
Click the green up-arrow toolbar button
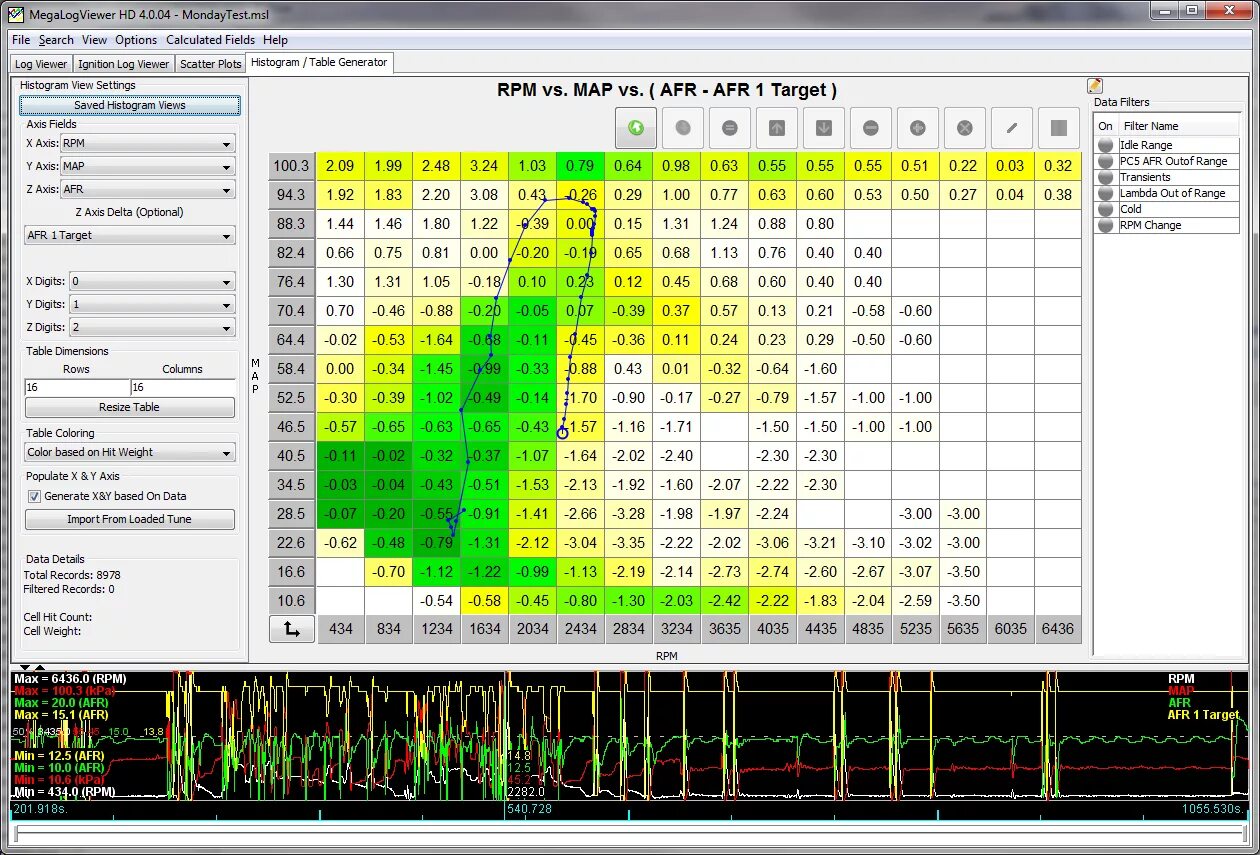635,128
